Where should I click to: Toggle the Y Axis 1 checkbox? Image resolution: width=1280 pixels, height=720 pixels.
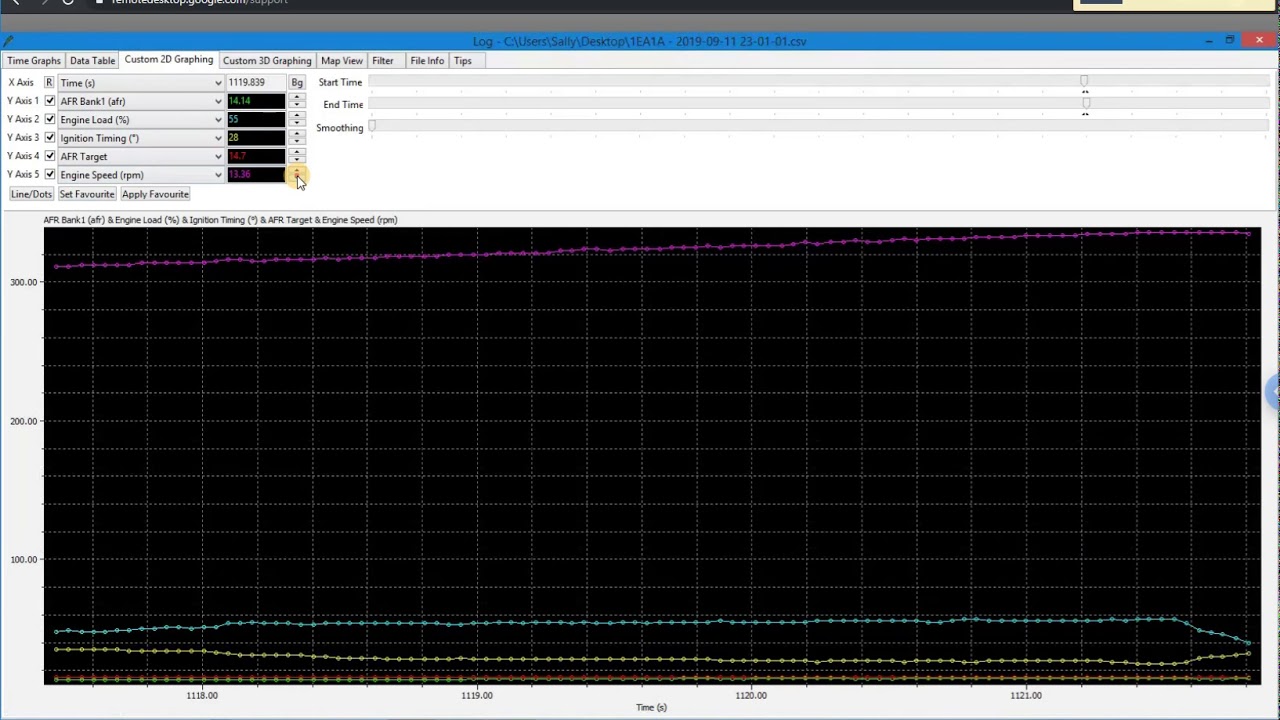tap(50, 101)
